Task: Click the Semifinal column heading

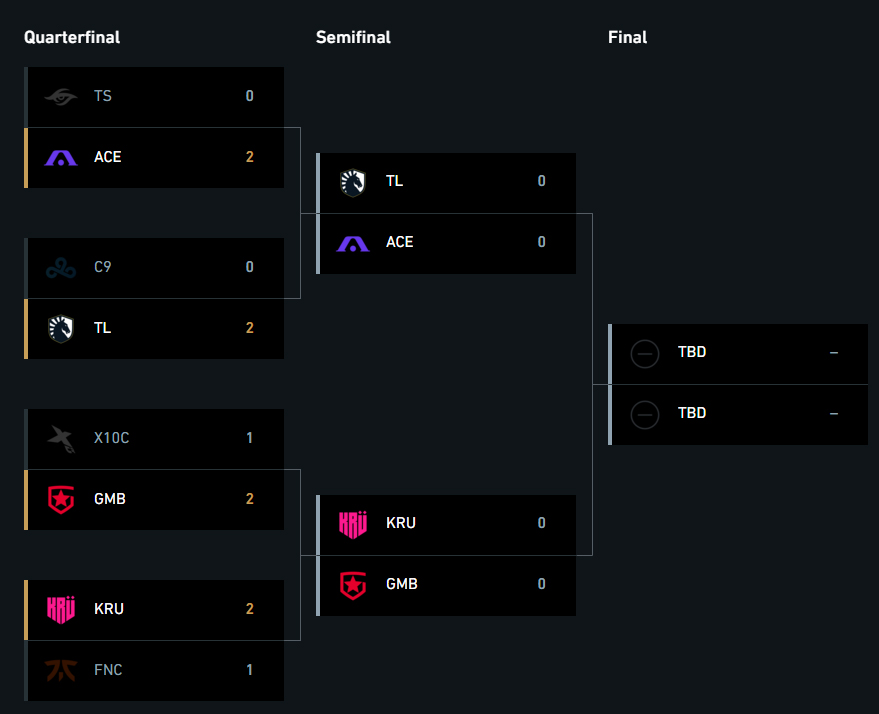Action: [x=353, y=38]
